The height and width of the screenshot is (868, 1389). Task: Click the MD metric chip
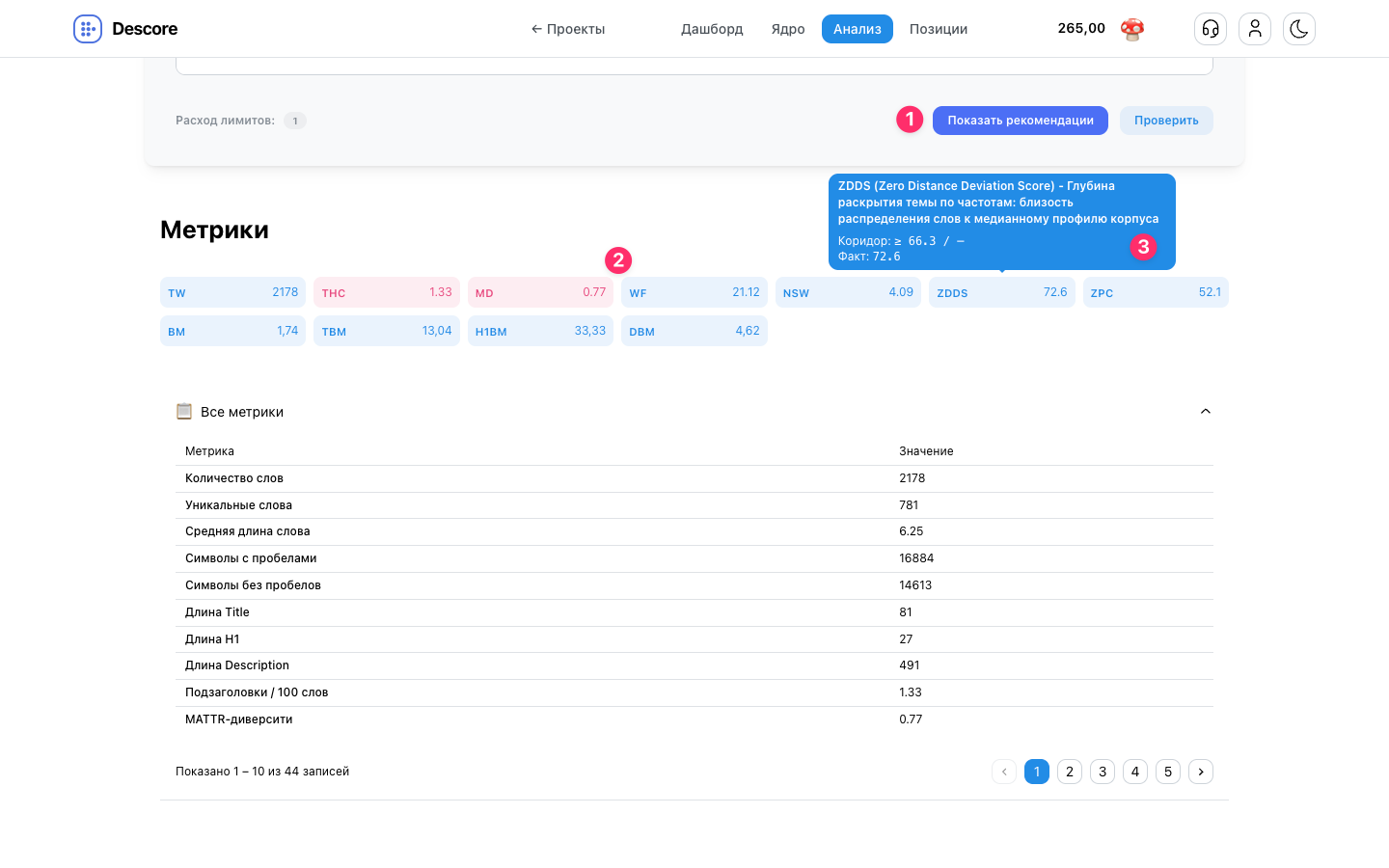540,292
